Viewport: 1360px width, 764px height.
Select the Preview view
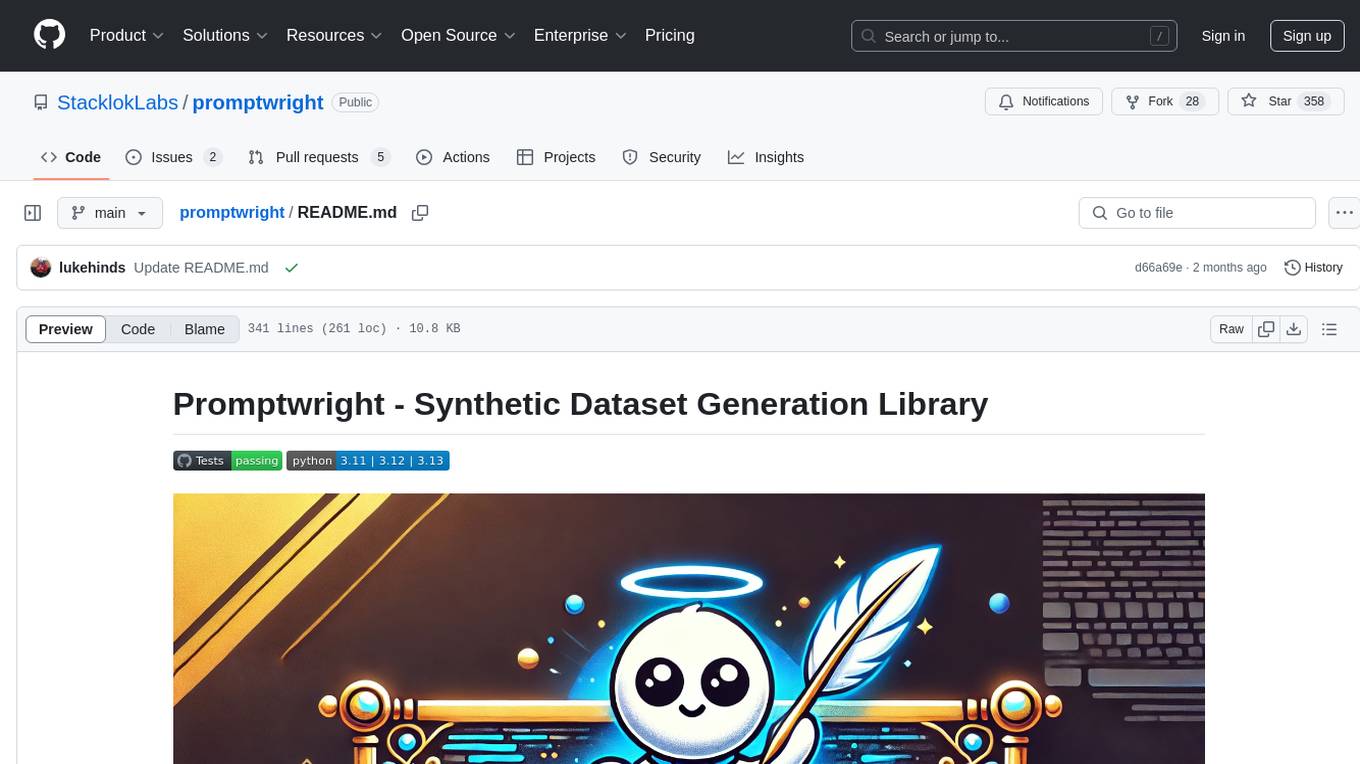(x=66, y=329)
